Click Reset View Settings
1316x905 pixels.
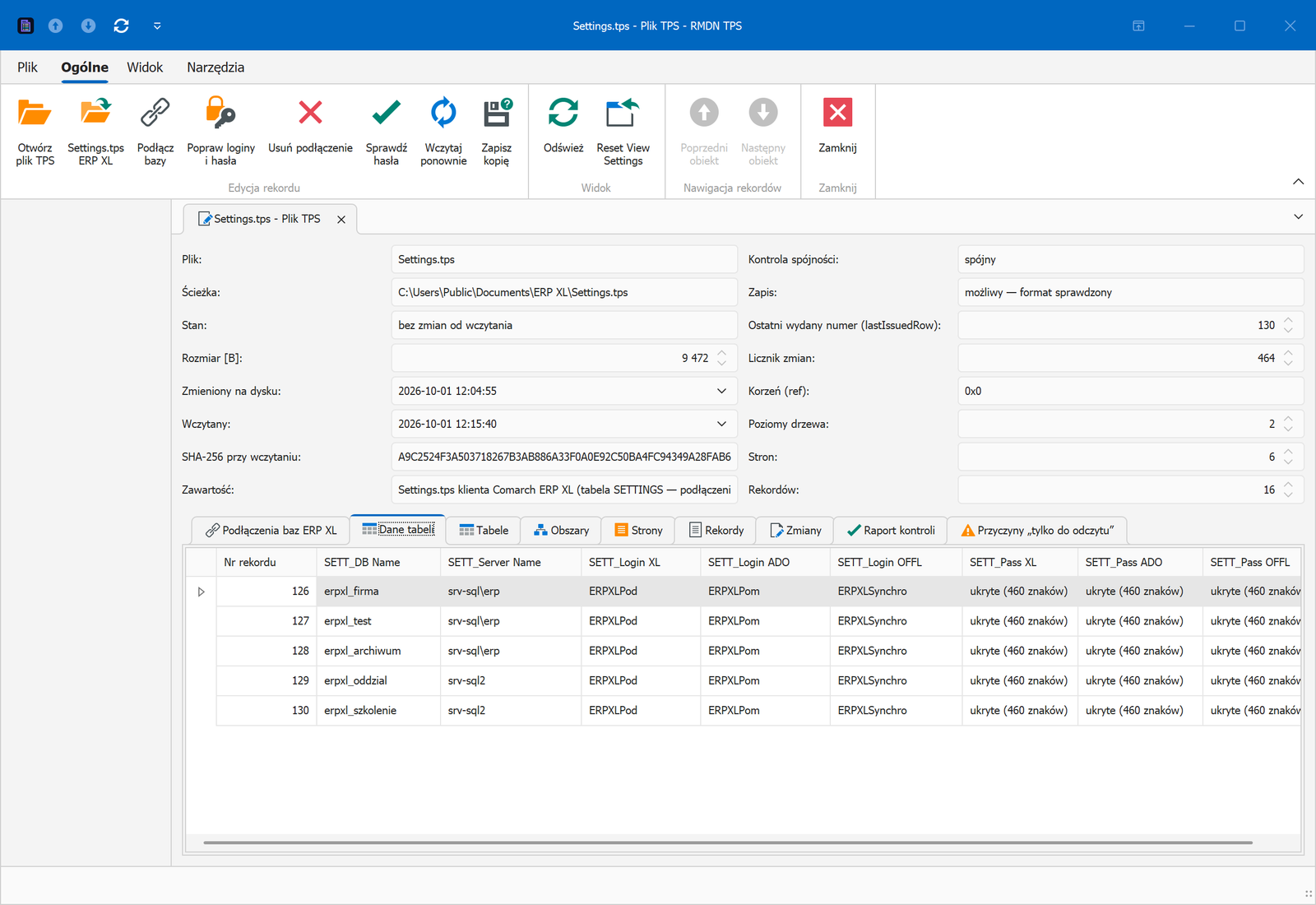pyautogui.click(x=623, y=132)
